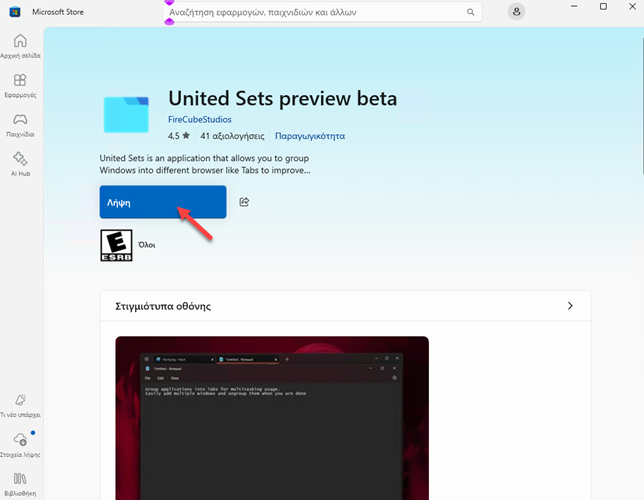Open the Παιχνίδια games section
The image size is (644, 500).
click(x=20, y=125)
